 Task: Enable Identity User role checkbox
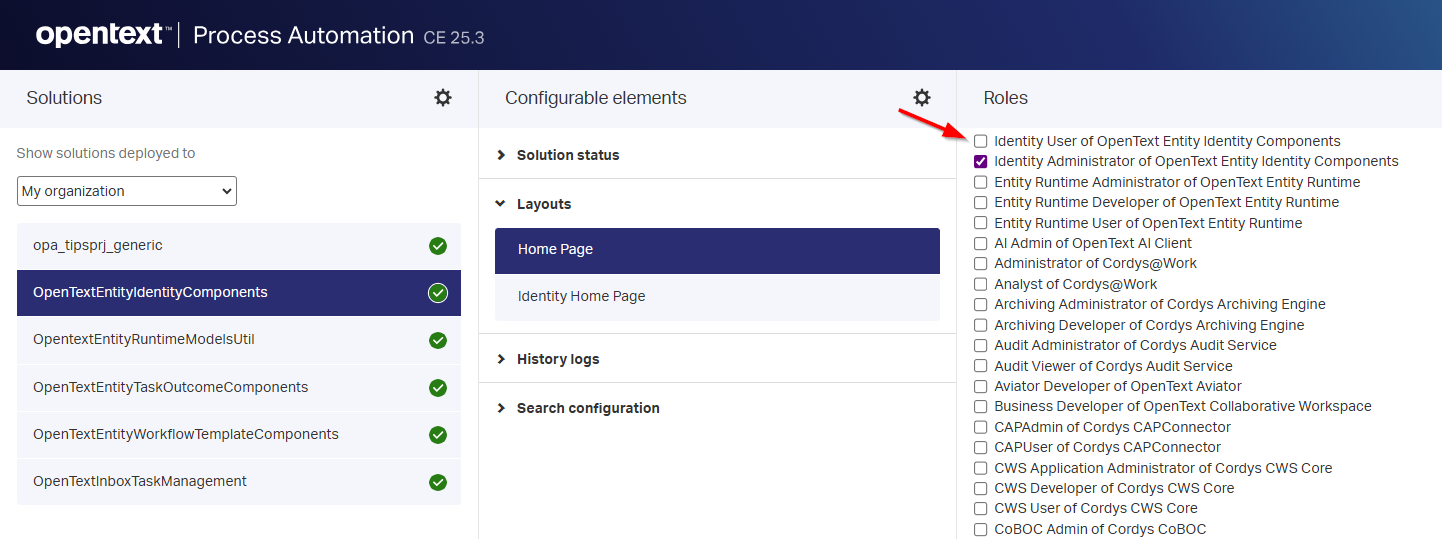(981, 141)
